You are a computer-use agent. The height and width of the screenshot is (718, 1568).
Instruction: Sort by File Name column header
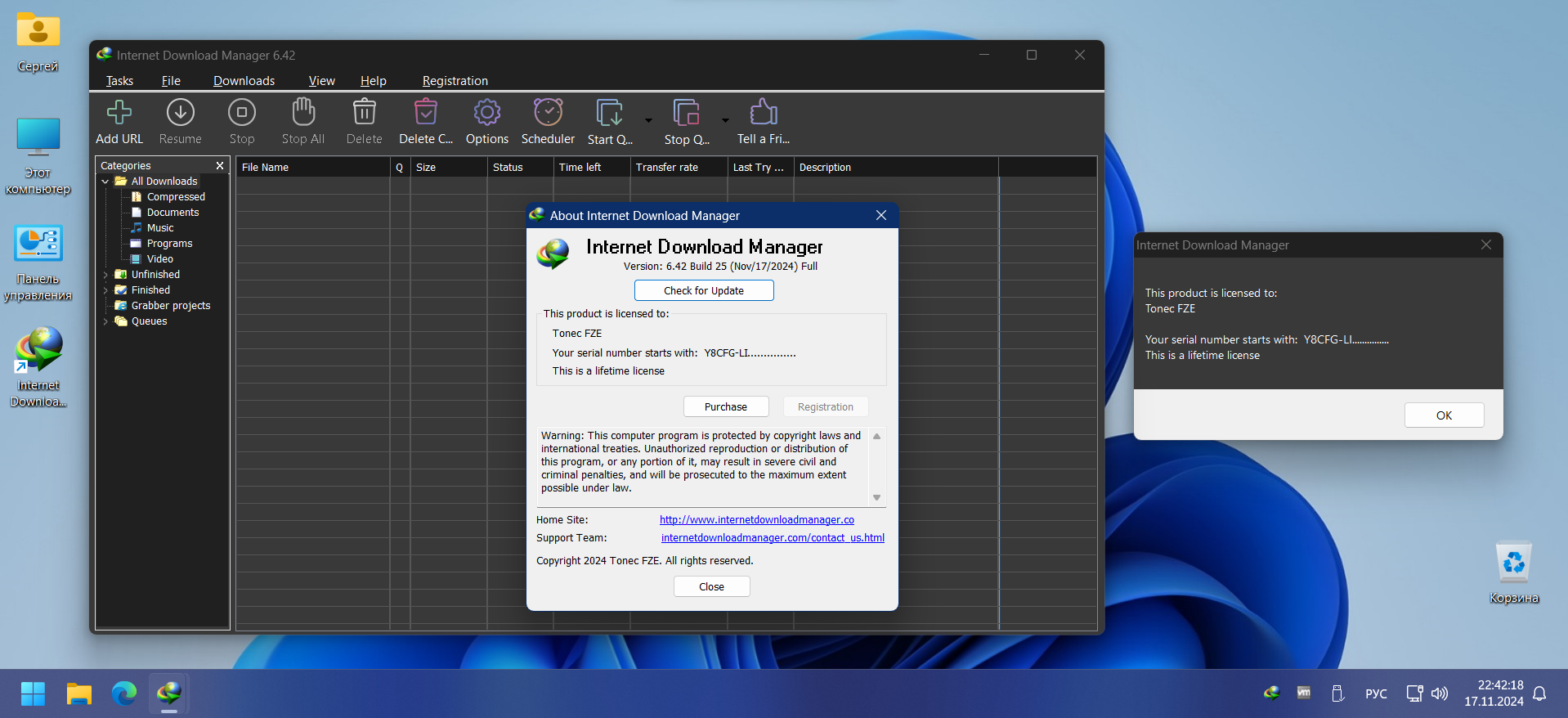click(313, 167)
